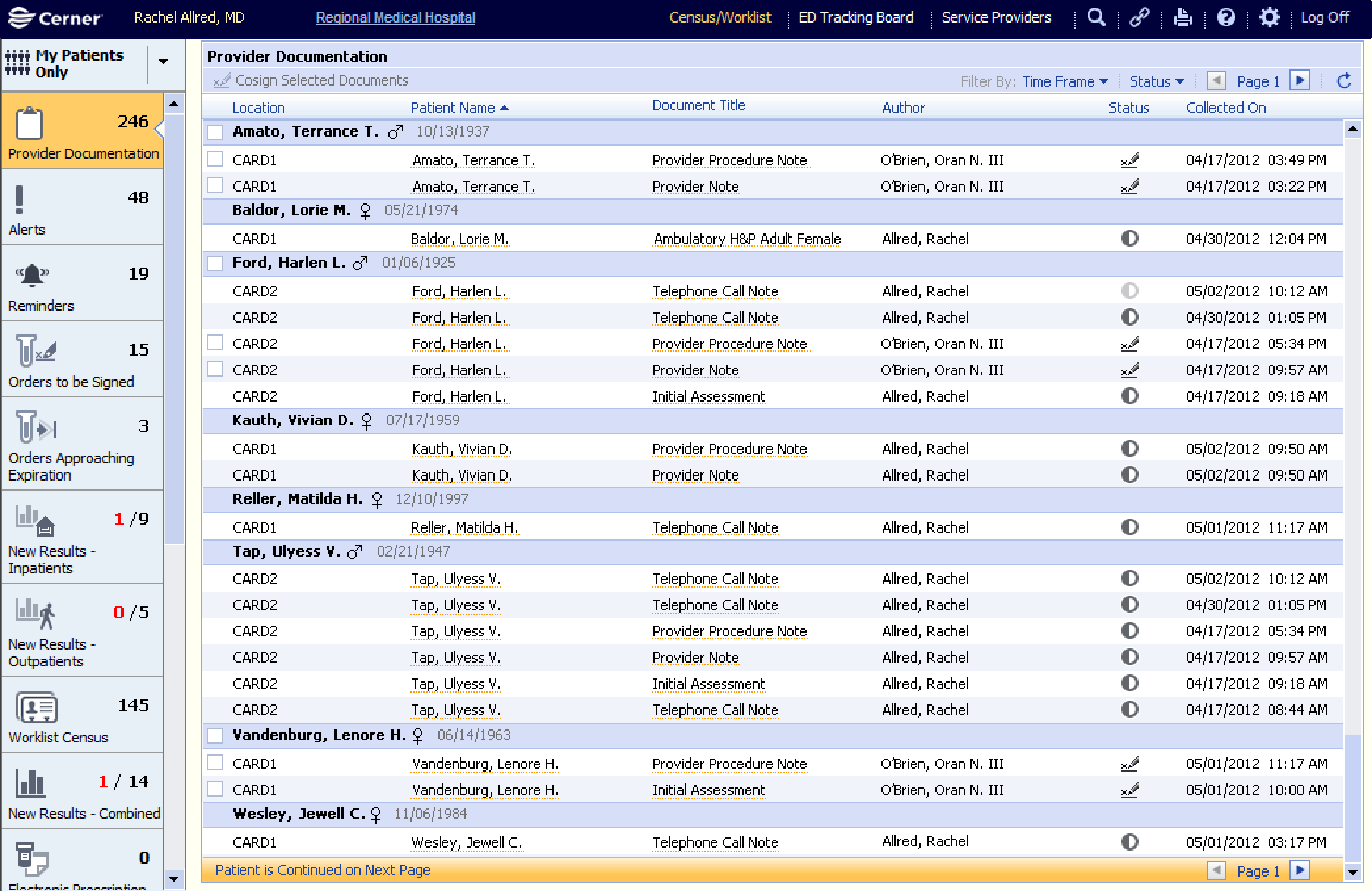Check Ford Provider Procedure Note row checkbox
The image size is (1372, 891).
click(215, 343)
